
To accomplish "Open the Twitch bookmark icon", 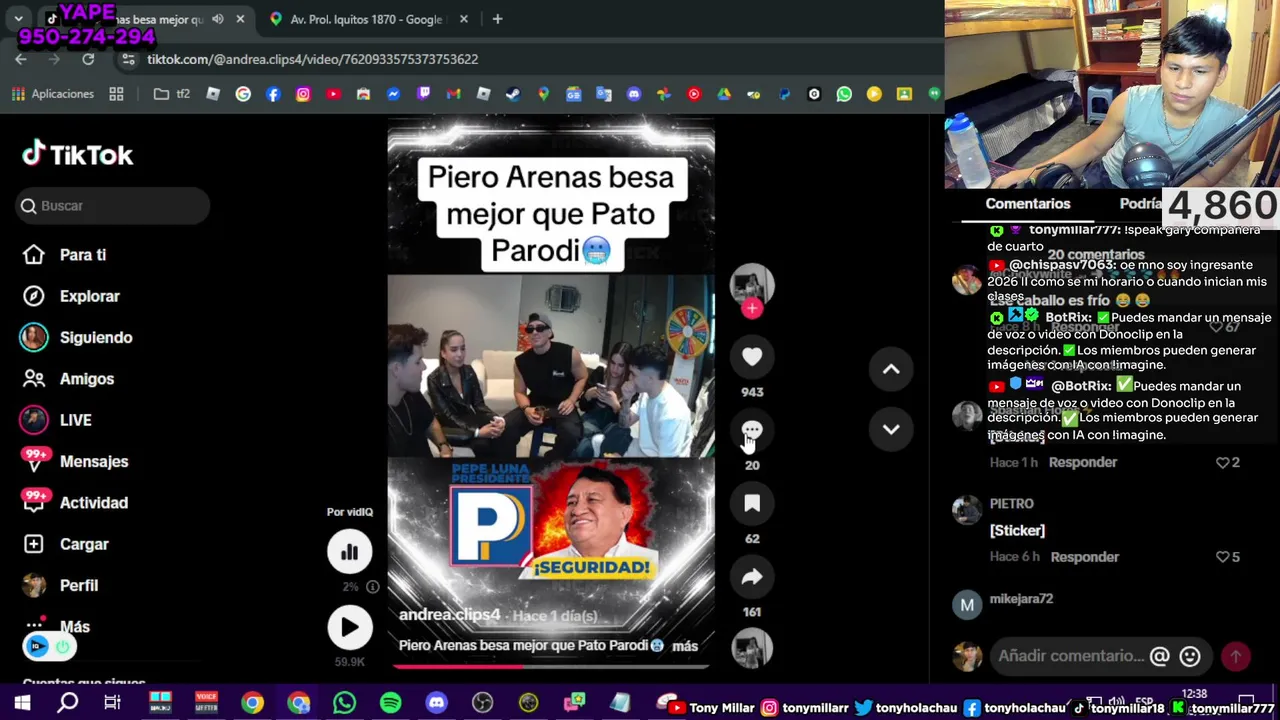I will pyautogui.click(x=423, y=94).
